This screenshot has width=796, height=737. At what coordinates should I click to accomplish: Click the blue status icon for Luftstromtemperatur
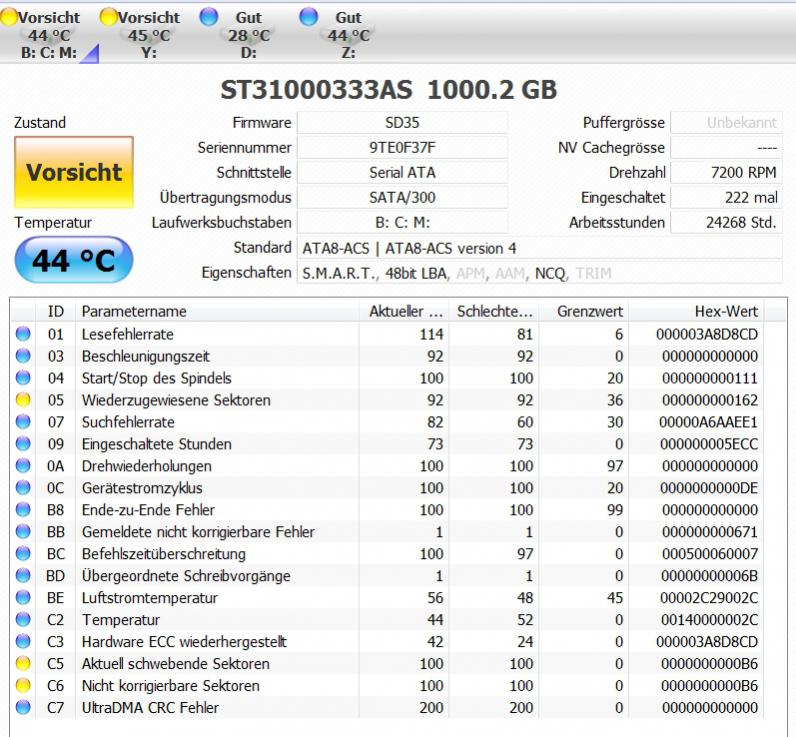coord(23,597)
